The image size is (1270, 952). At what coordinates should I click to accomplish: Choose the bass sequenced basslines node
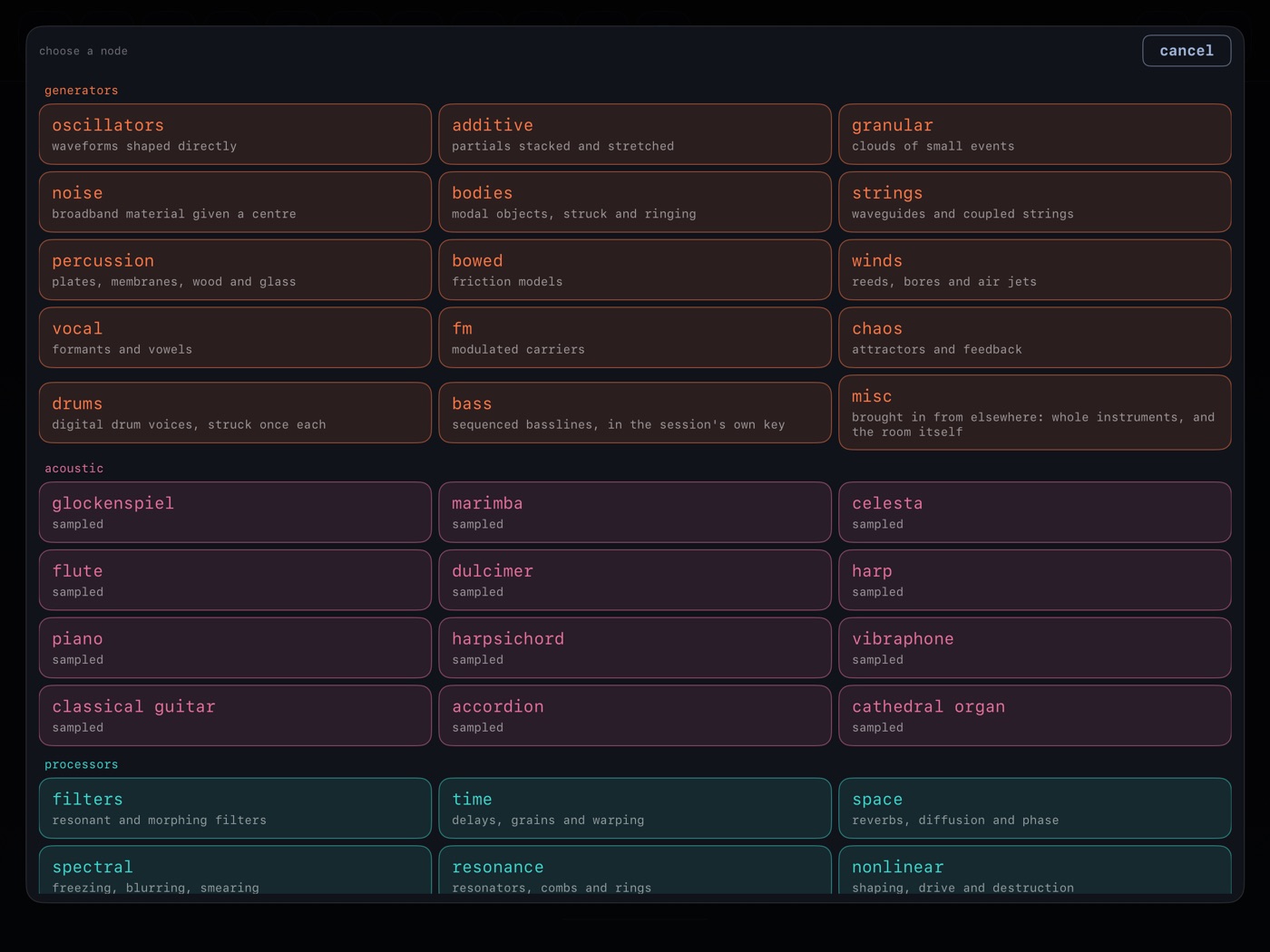coord(635,413)
